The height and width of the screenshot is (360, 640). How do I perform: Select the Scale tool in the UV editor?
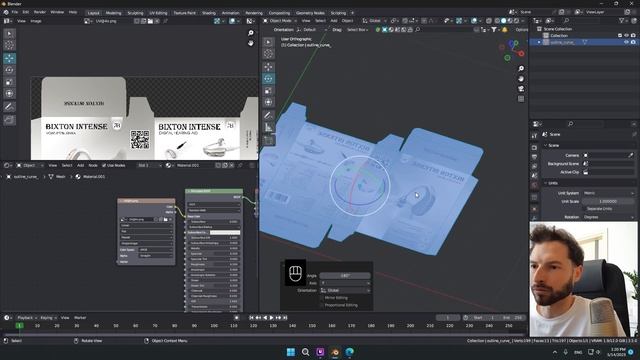(x=9, y=82)
